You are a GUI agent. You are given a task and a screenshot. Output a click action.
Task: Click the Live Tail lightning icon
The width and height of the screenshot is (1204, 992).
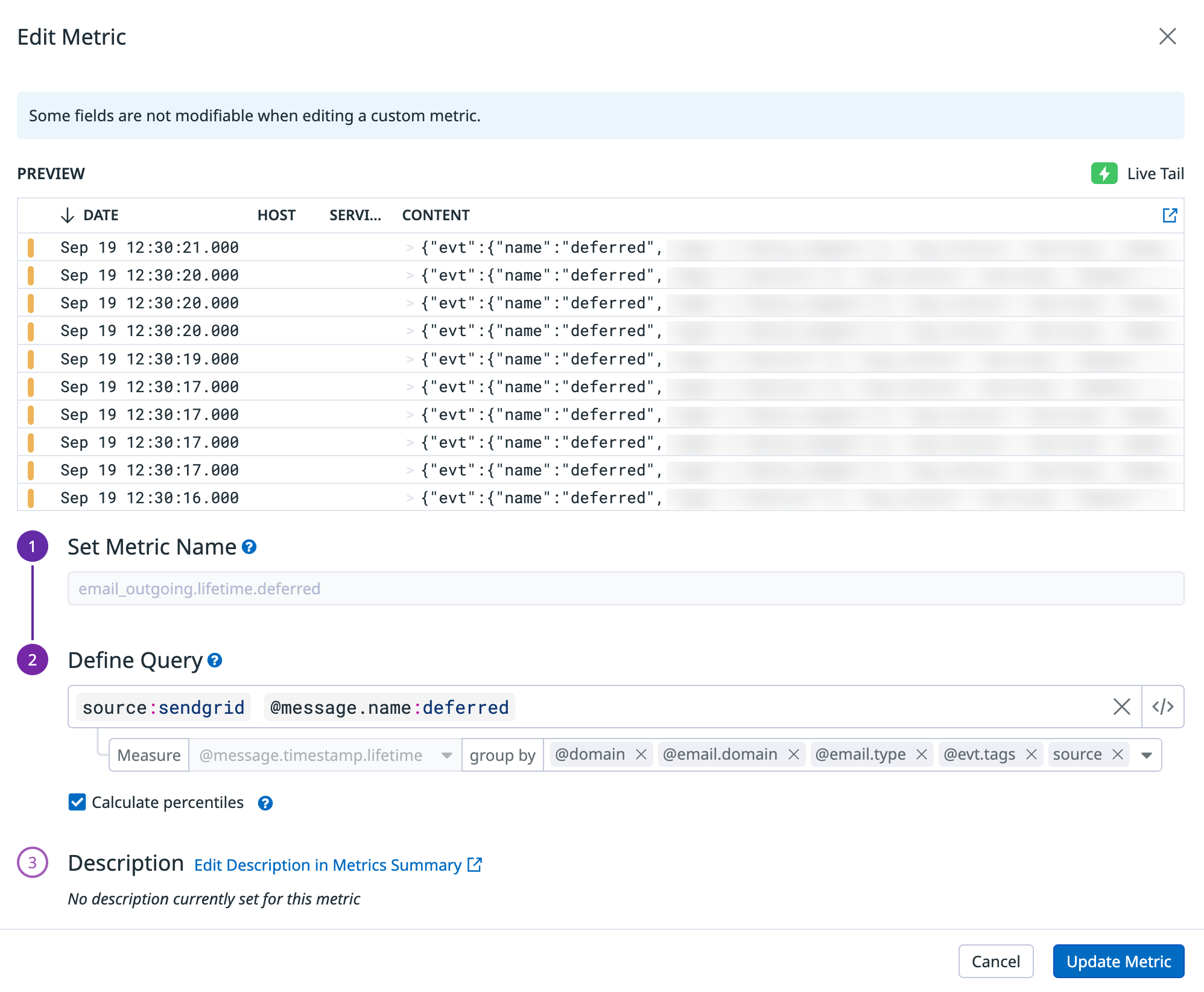(x=1104, y=174)
